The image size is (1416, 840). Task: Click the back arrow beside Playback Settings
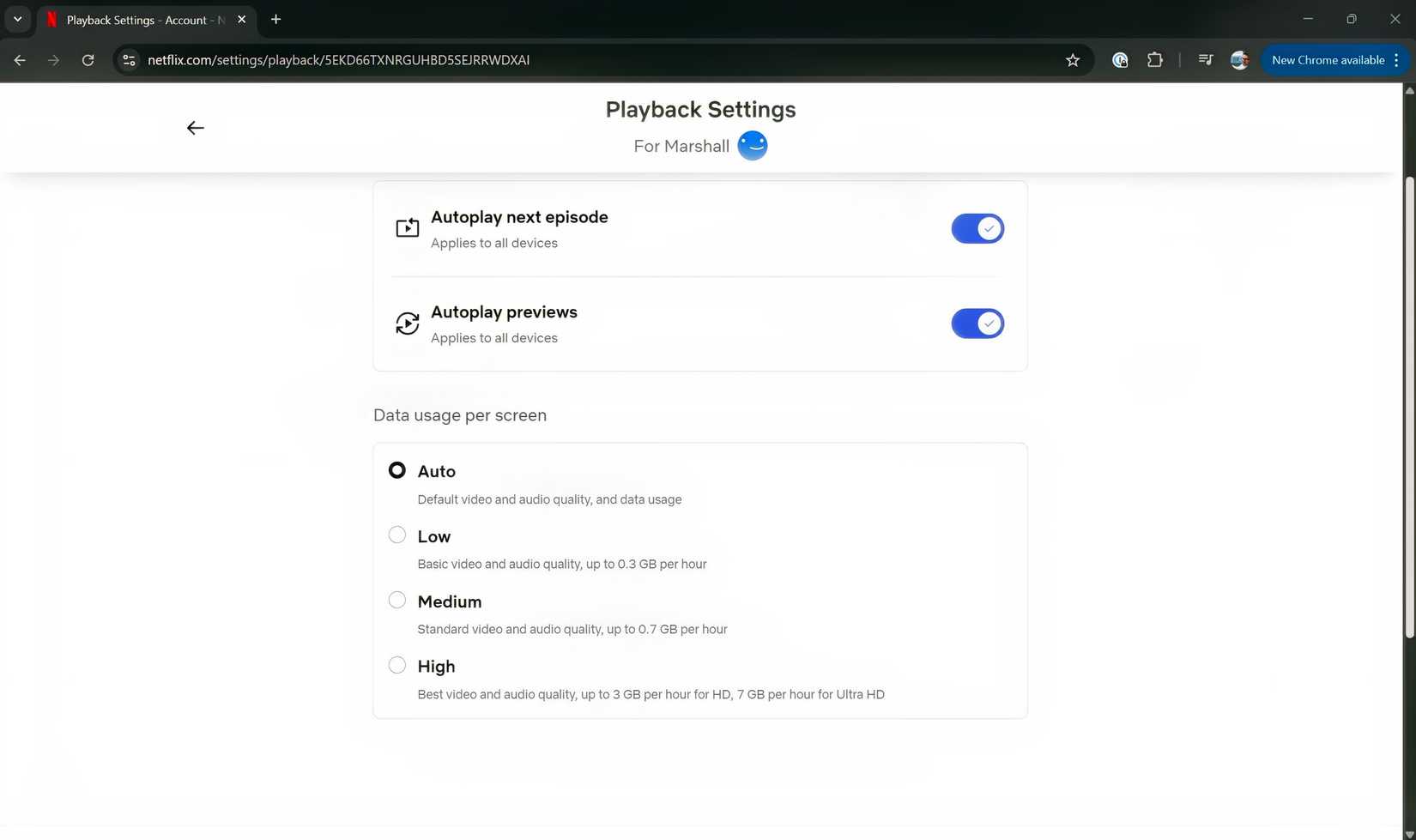(196, 128)
